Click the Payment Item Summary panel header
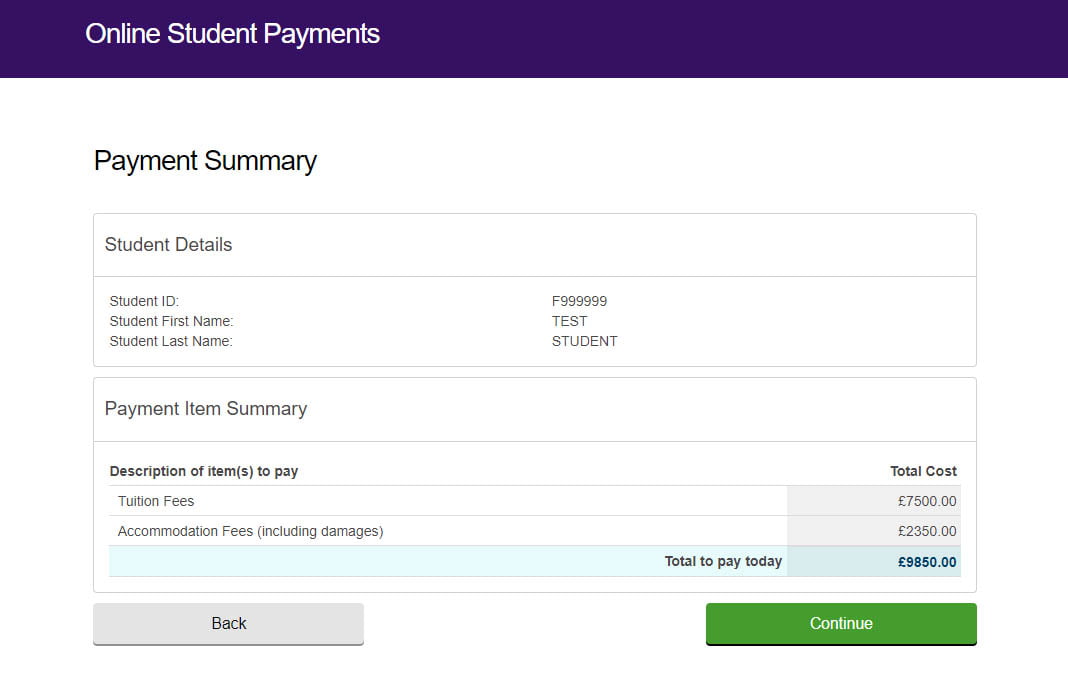Image resolution: width=1068 pixels, height=699 pixels. [205, 409]
